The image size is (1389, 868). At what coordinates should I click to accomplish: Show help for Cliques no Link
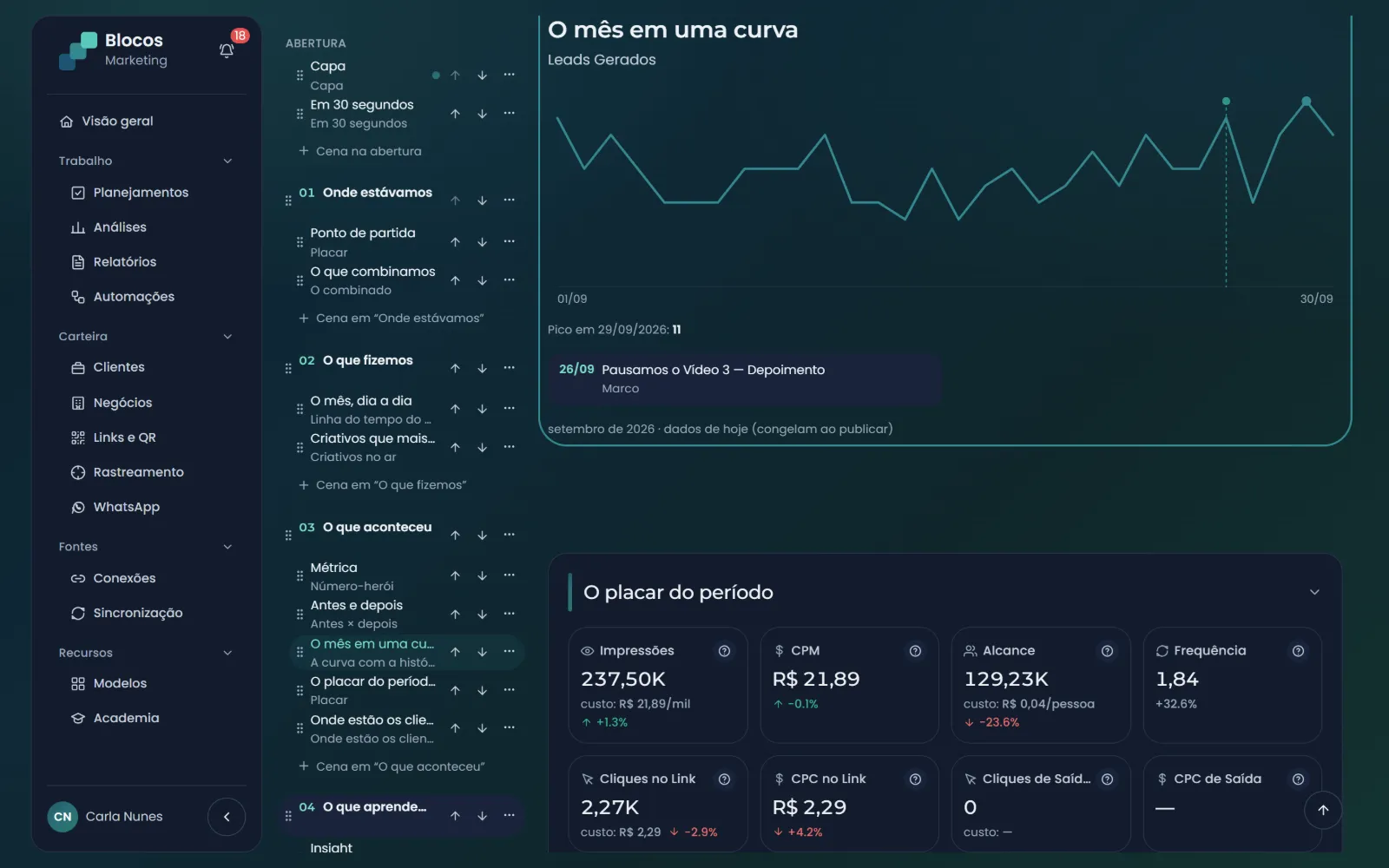point(724,779)
